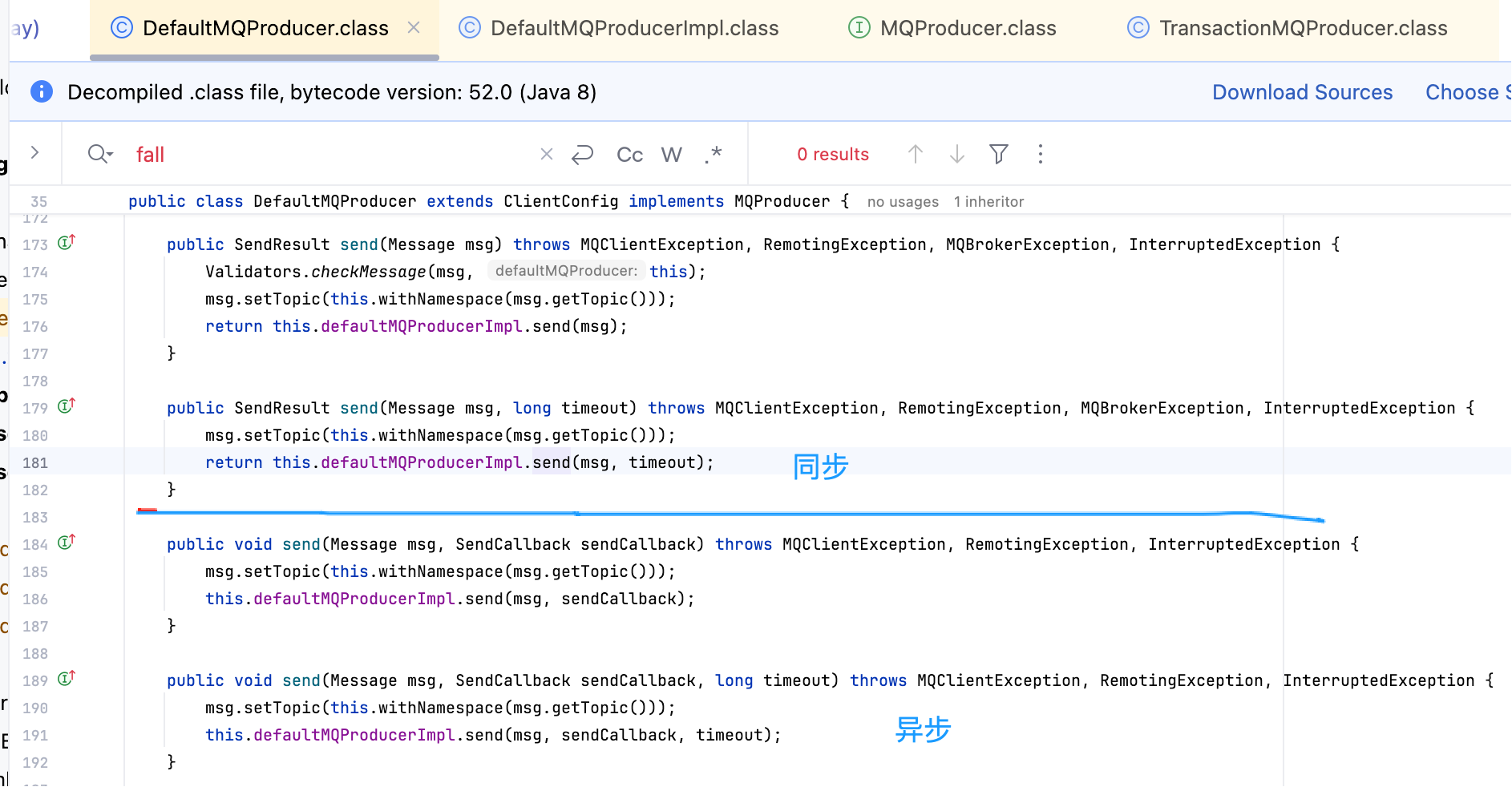Click implements-method gutter icon on line 189
Image resolution: width=1512 pixels, height=787 pixels.
66,678
